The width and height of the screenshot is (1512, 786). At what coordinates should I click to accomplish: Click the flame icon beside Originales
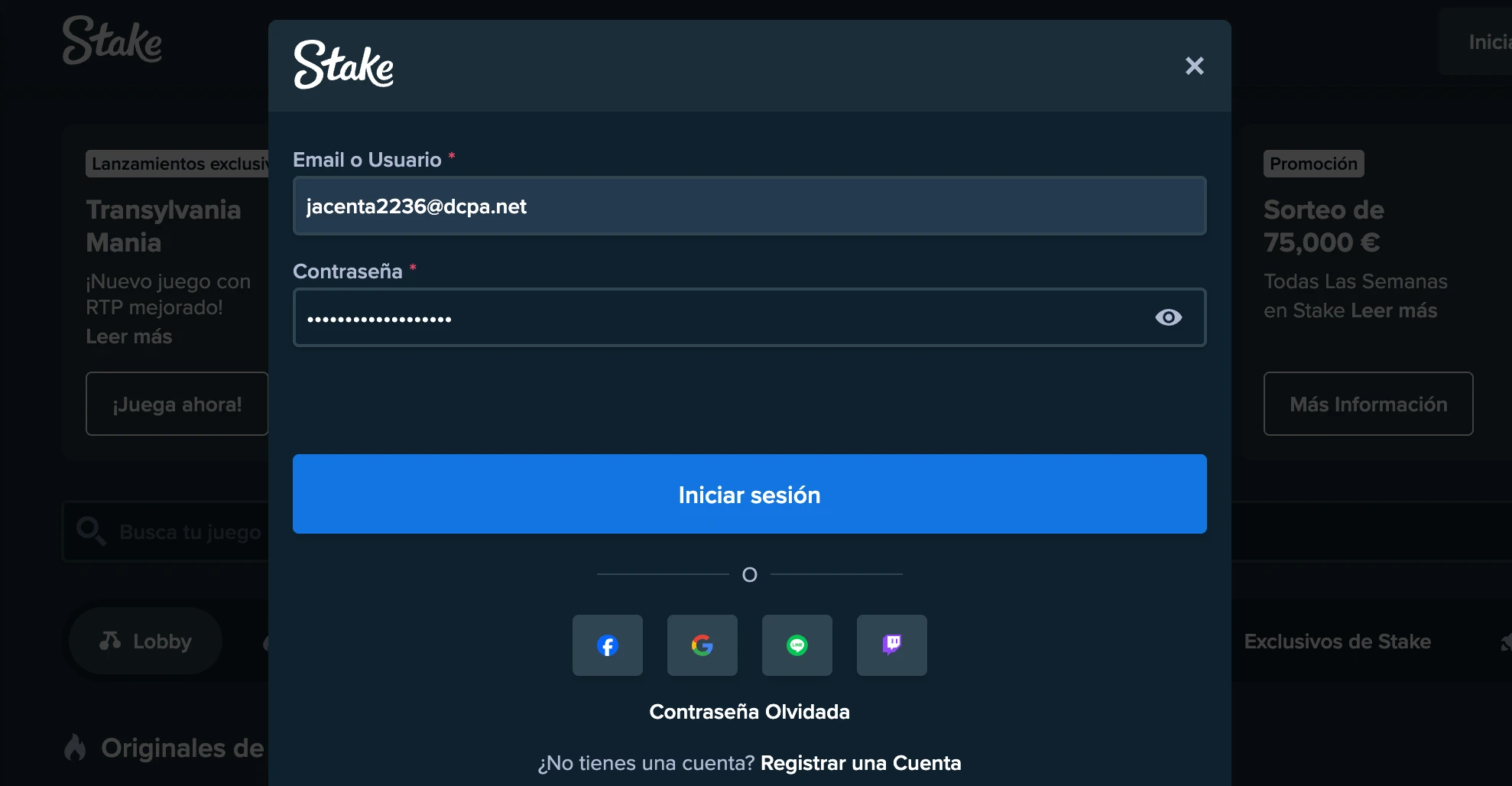[x=75, y=748]
